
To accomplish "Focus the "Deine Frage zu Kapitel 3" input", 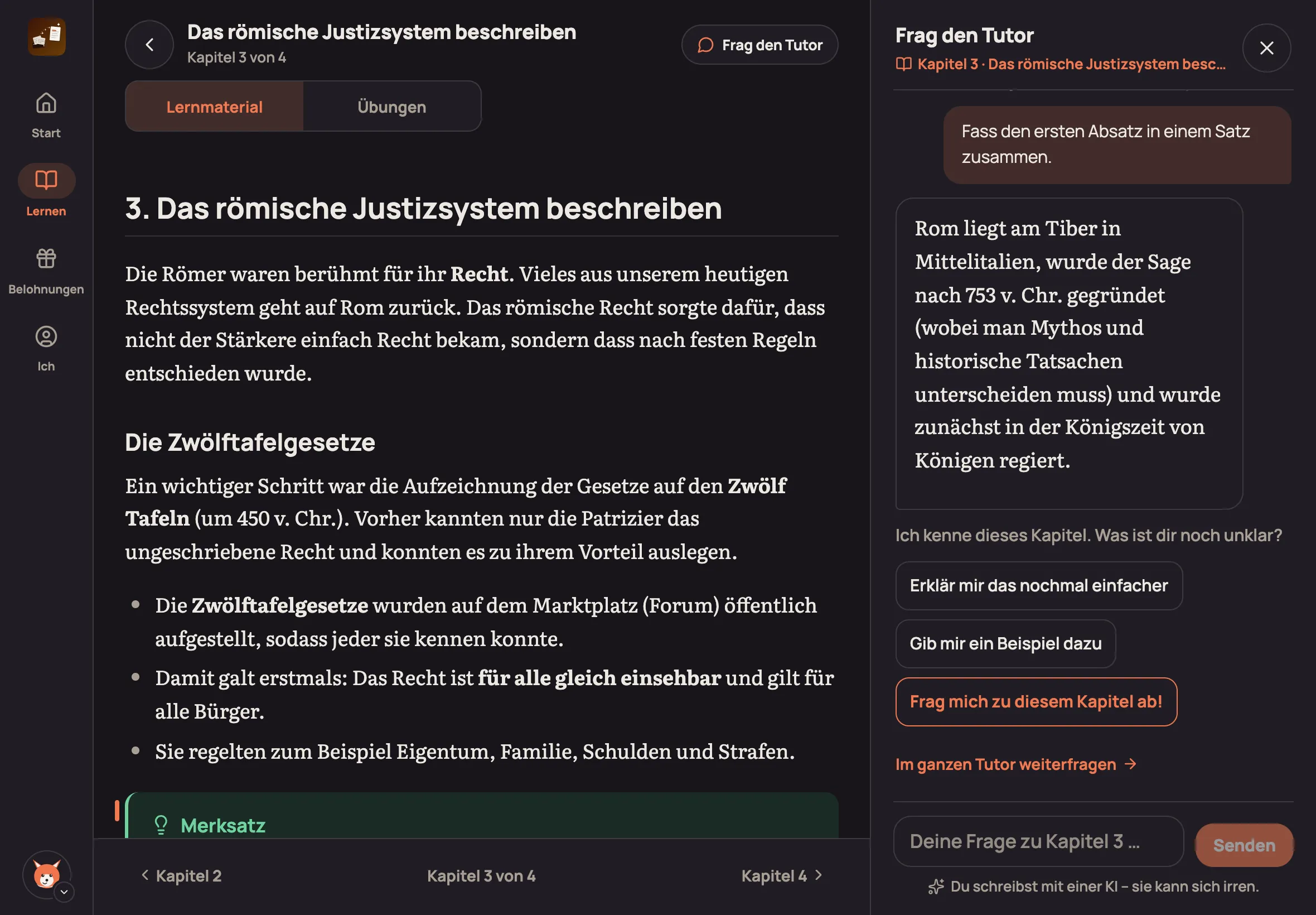I will (1038, 841).
